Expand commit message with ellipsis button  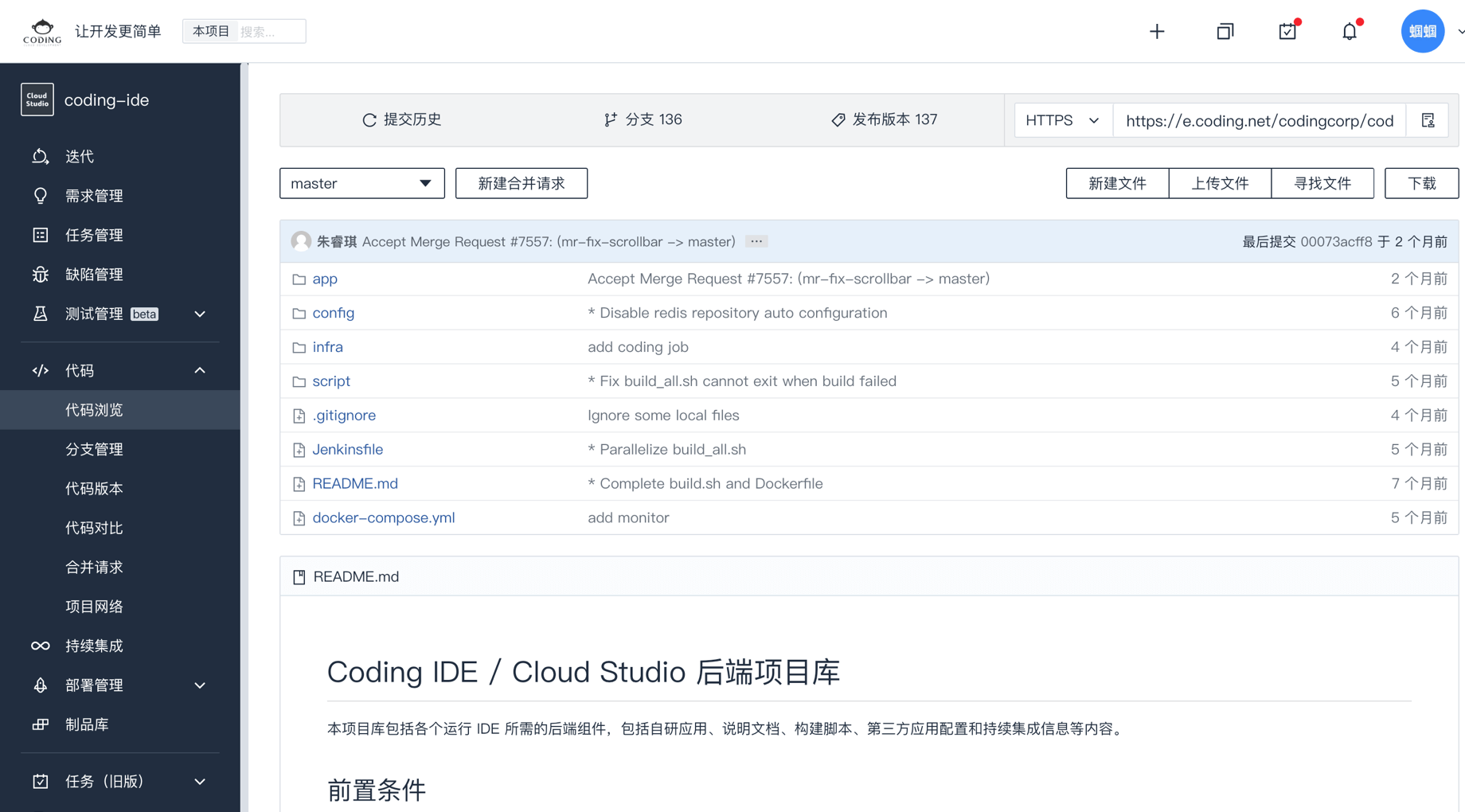(756, 241)
